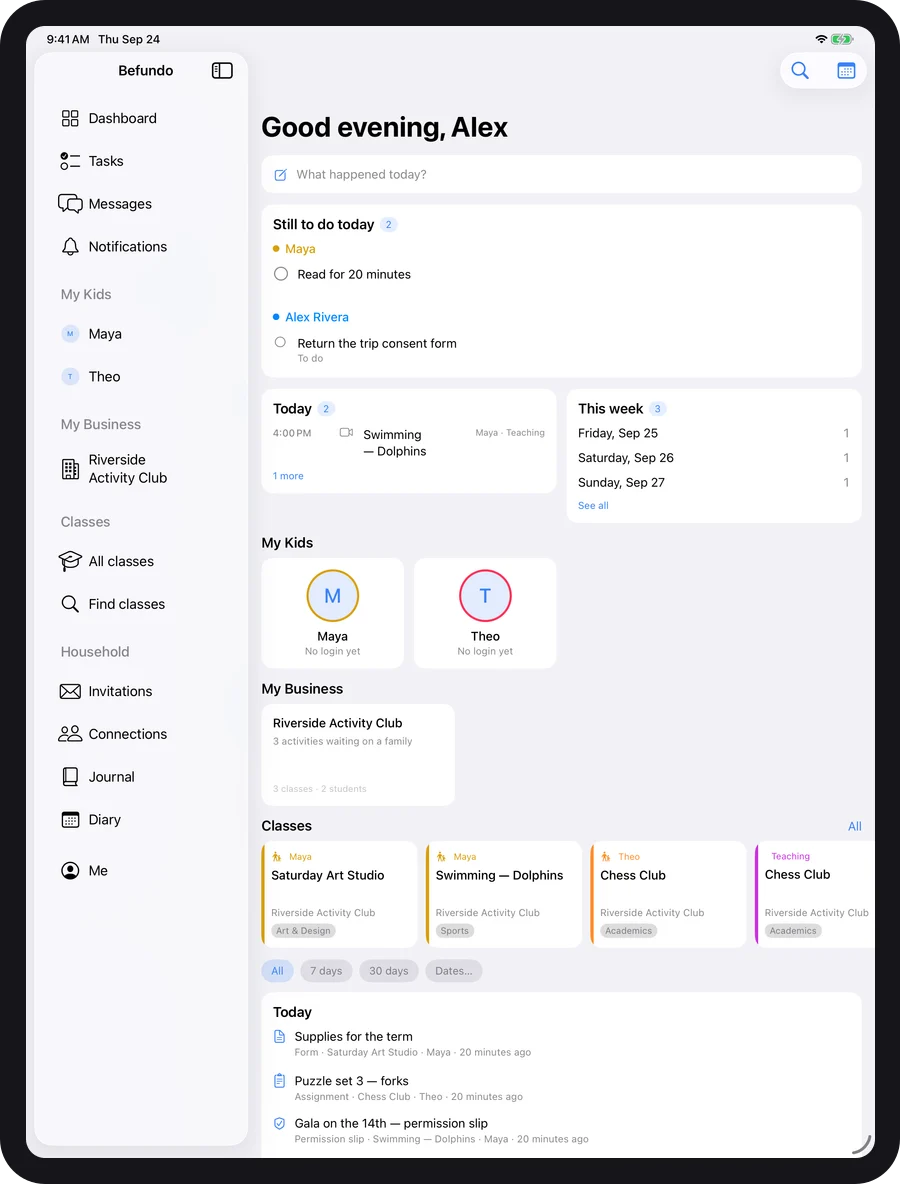Click the Sports tag on Swimming card
Image resolution: width=900 pixels, height=1184 pixels.
point(455,931)
